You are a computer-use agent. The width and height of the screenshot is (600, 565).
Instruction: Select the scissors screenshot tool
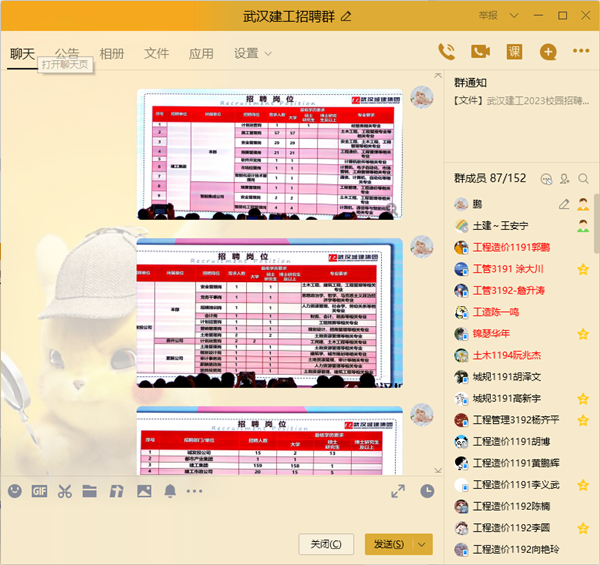coord(65,491)
